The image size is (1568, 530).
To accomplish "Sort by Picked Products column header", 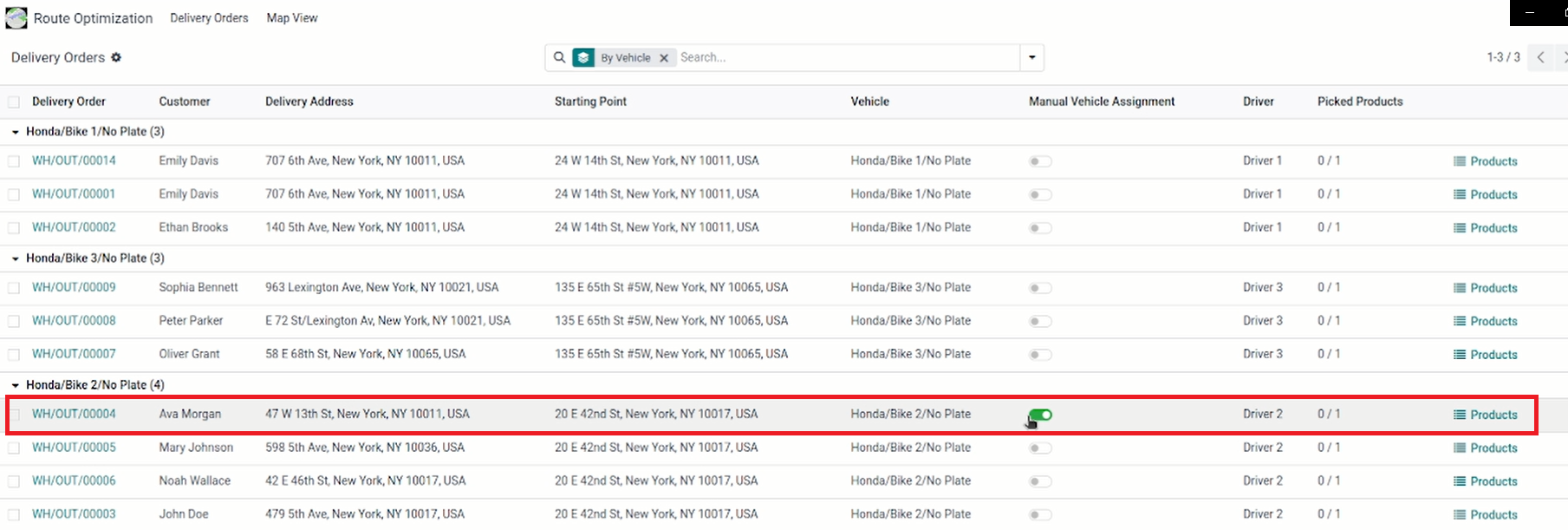I will click(1360, 101).
